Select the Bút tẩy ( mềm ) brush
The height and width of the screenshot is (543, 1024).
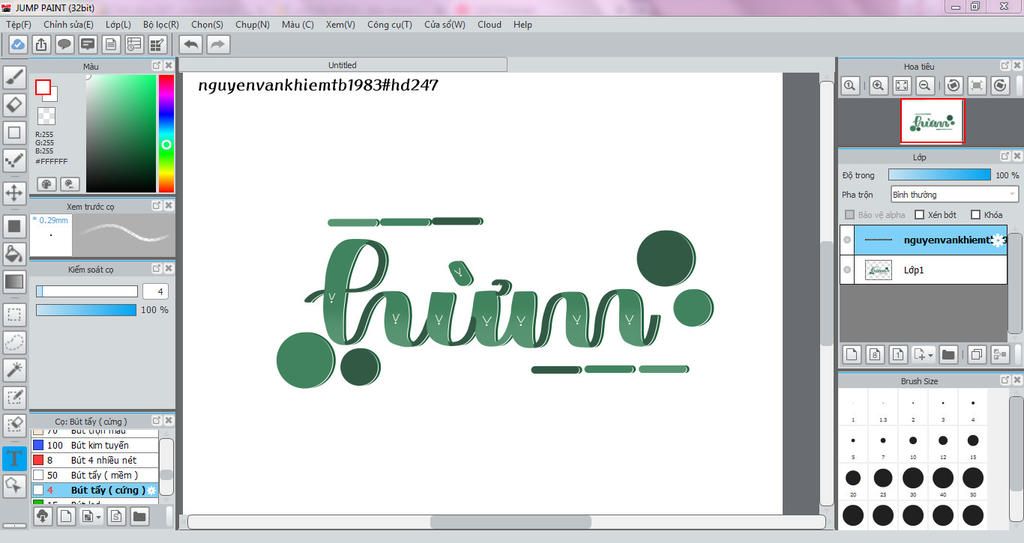(x=95, y=475)
